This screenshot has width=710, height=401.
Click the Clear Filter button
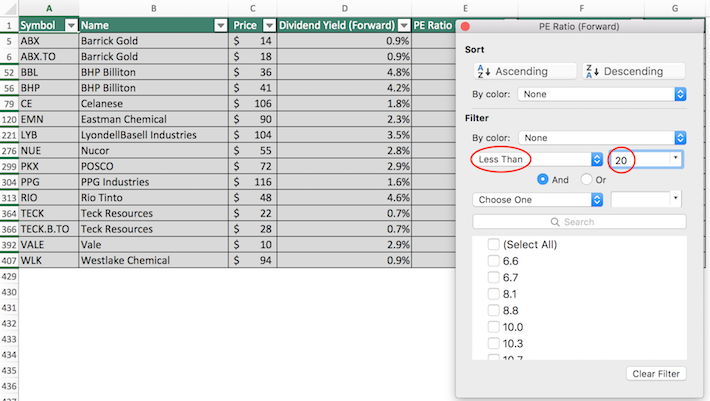(x=656, y=374)
